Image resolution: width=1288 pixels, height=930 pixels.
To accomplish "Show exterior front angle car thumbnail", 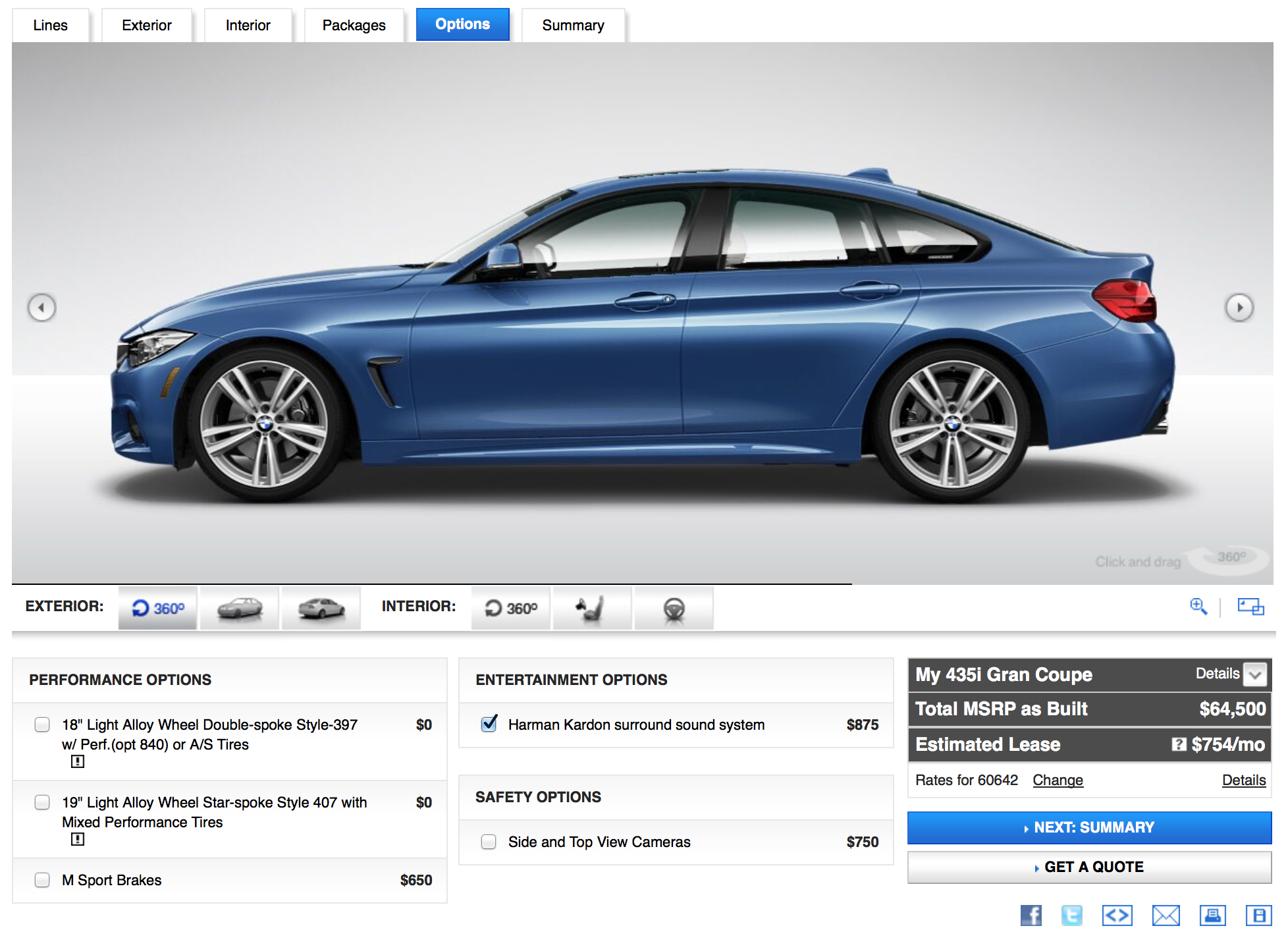I will pos(240,608).
